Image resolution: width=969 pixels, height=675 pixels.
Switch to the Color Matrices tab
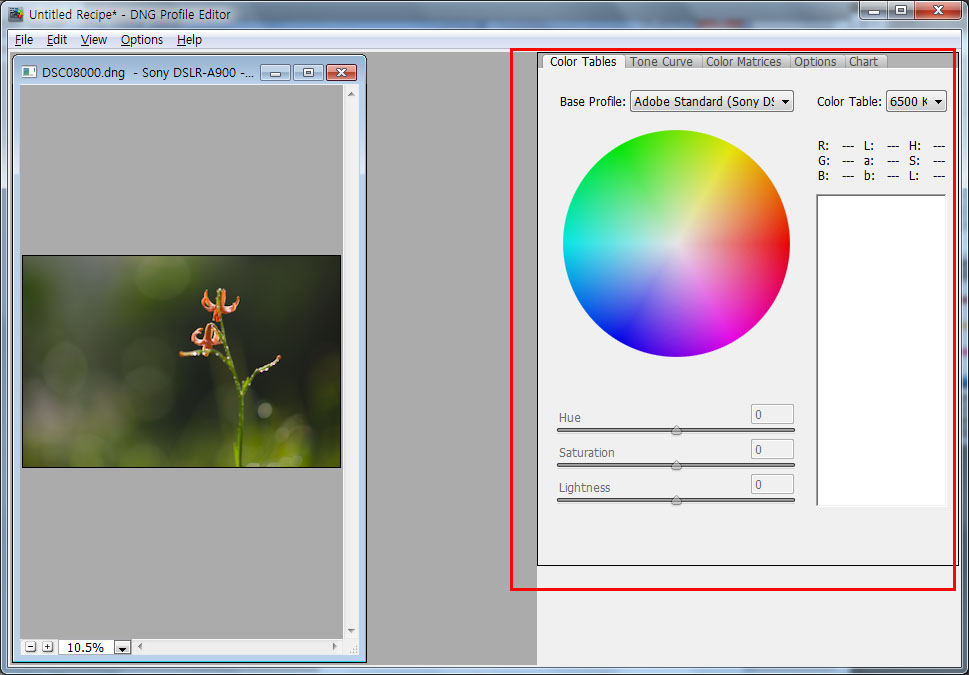coord(743,62)
